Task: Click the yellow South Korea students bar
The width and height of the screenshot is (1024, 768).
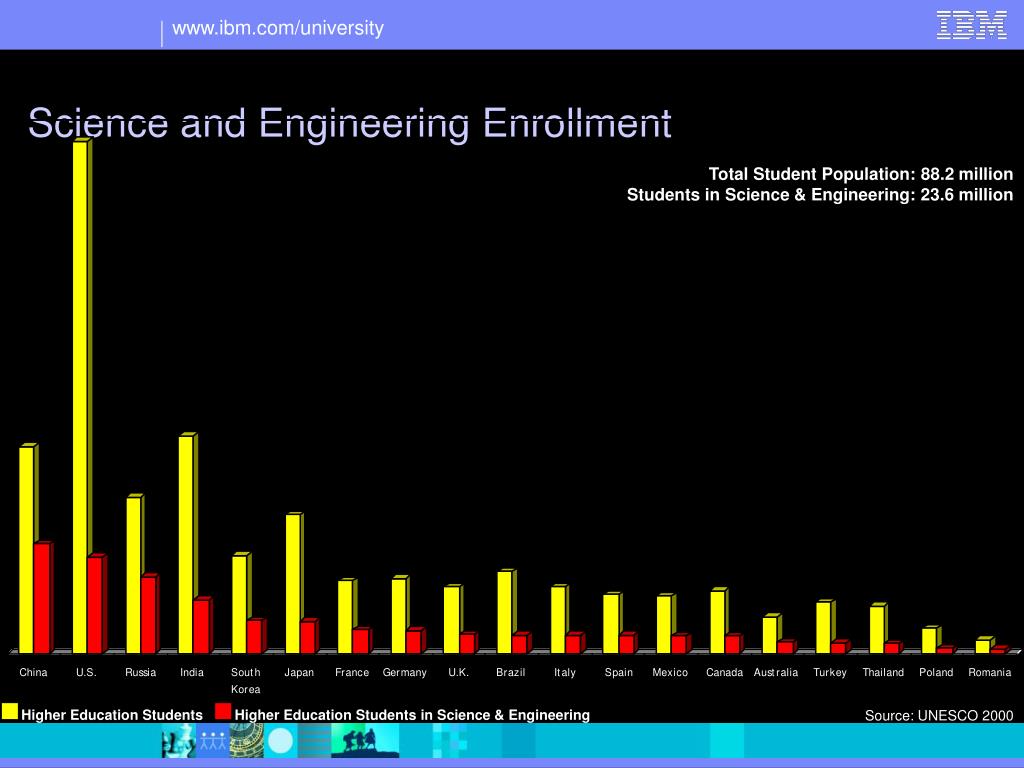Action: [x=240, y=605]
